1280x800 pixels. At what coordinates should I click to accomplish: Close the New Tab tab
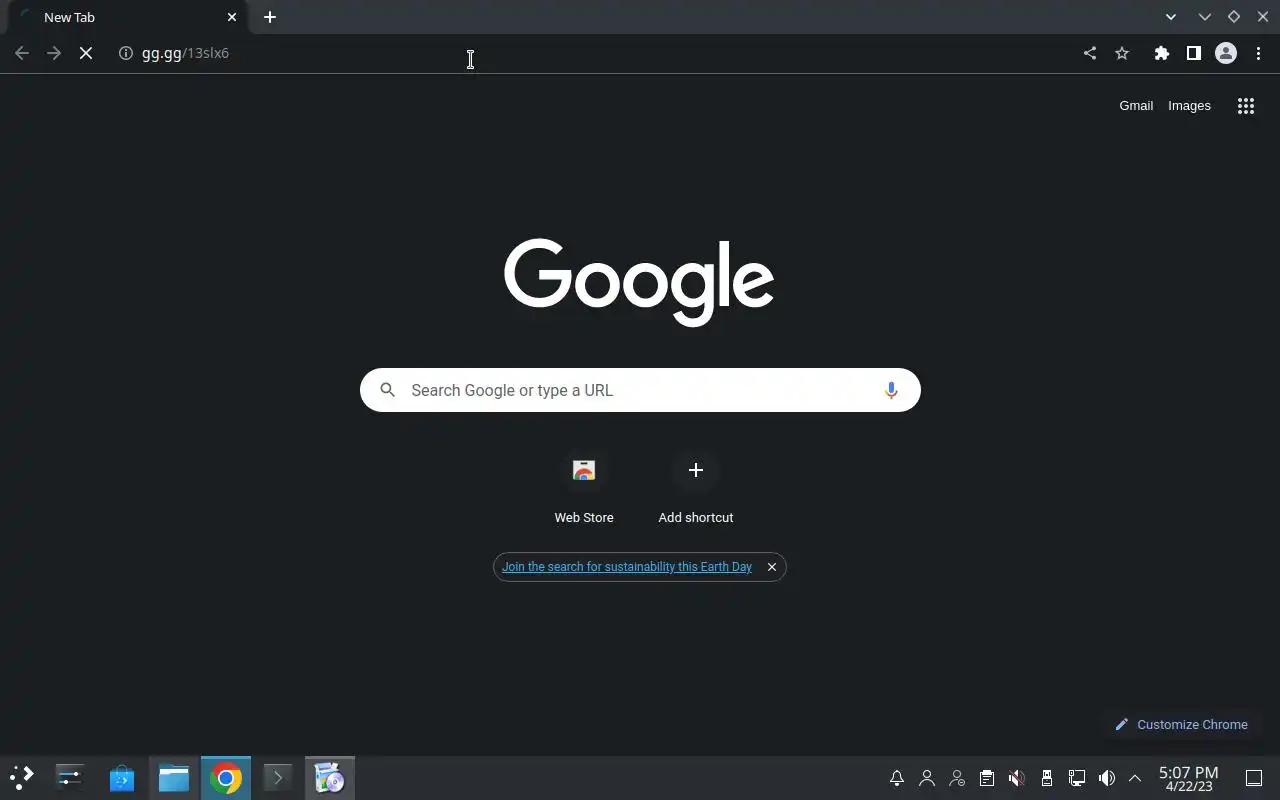tap(232, 17)
